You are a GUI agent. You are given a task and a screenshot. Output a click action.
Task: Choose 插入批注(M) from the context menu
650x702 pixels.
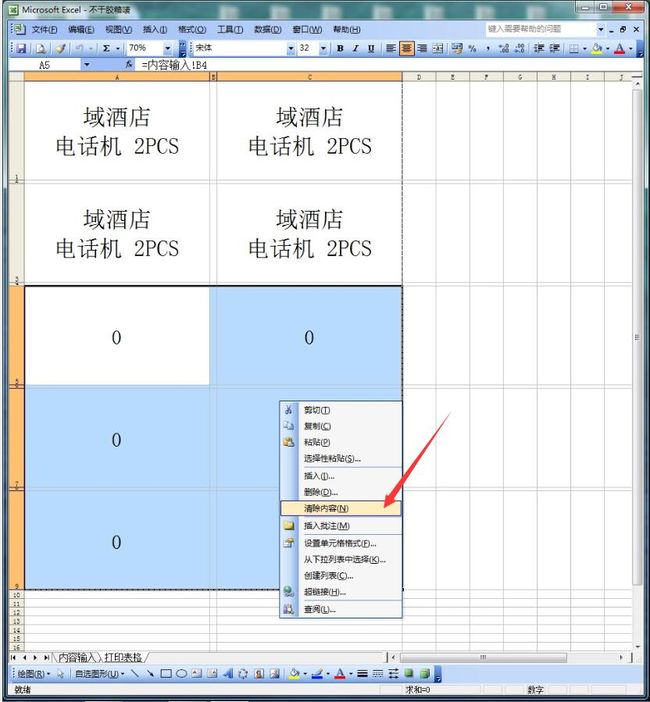pos(341,526)
